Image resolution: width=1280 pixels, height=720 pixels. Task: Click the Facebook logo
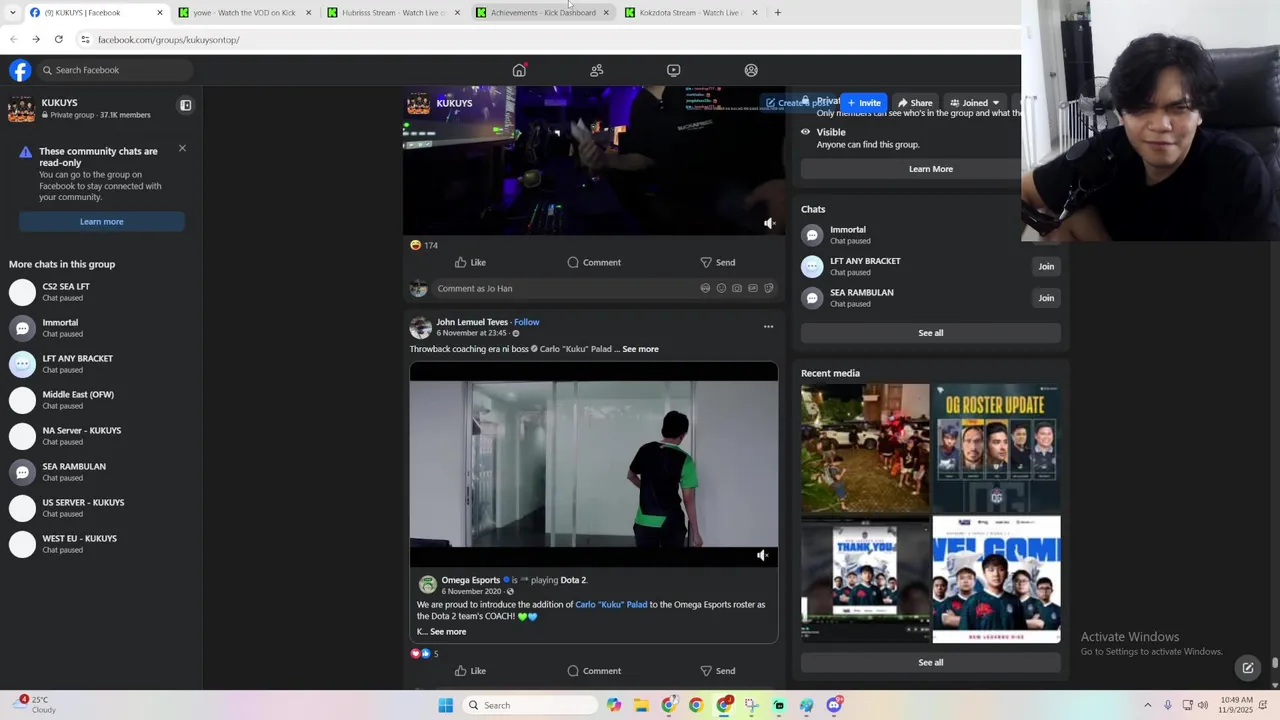pyautogui.click(x=20, y=70)
